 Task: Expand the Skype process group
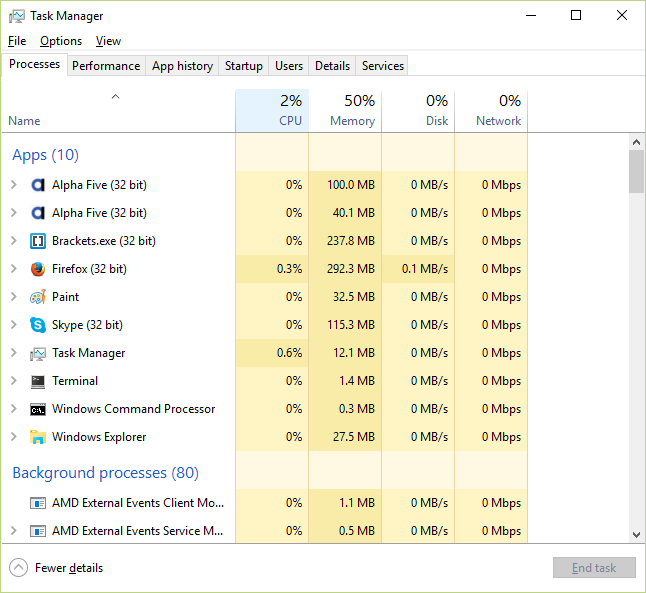click(14, 325)
